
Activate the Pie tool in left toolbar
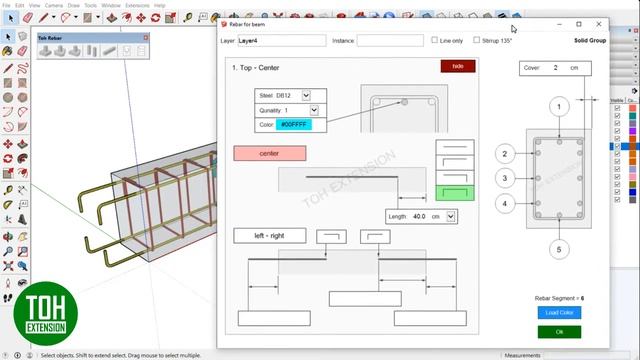[22, 127]
